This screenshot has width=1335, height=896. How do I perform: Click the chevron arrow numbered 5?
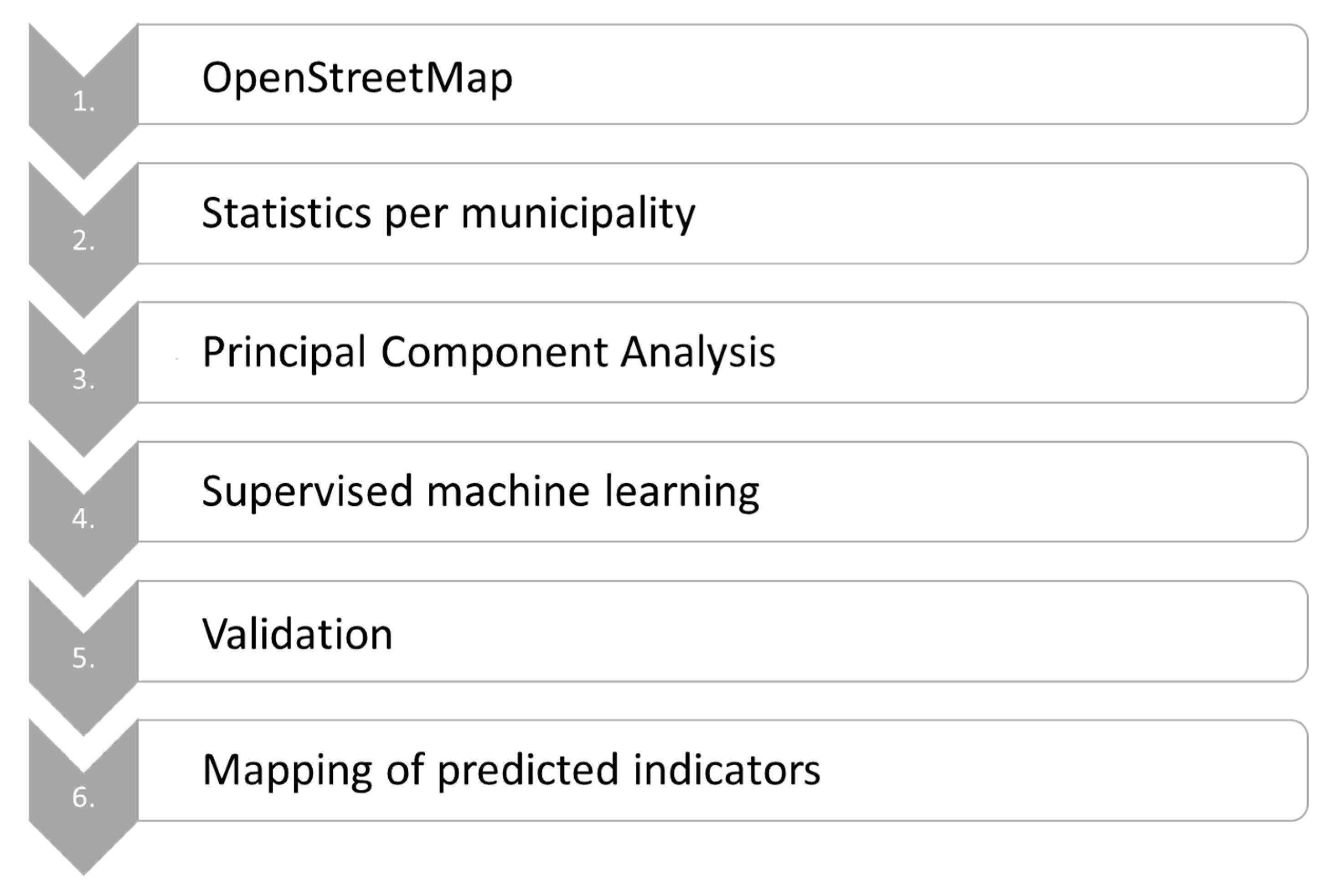[x=83, y=657]
